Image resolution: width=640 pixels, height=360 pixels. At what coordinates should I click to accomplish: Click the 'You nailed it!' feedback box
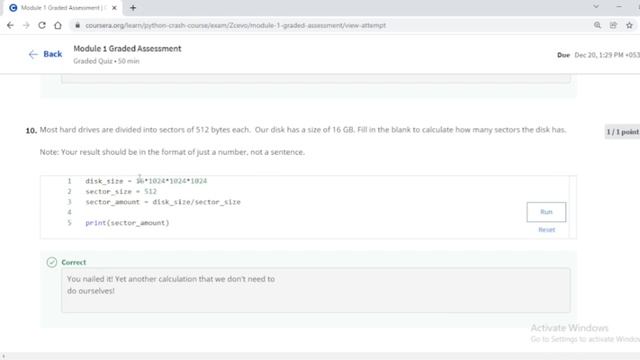click(316, 290)
